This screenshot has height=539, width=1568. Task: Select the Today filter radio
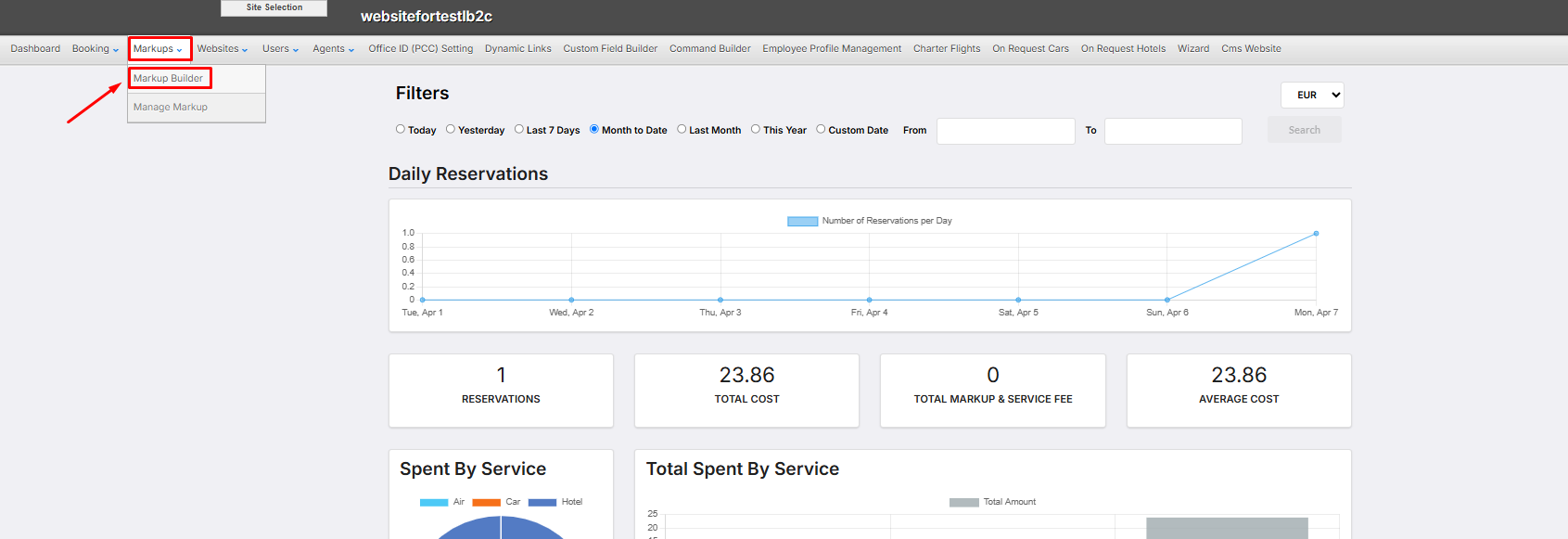click(401, 129)
